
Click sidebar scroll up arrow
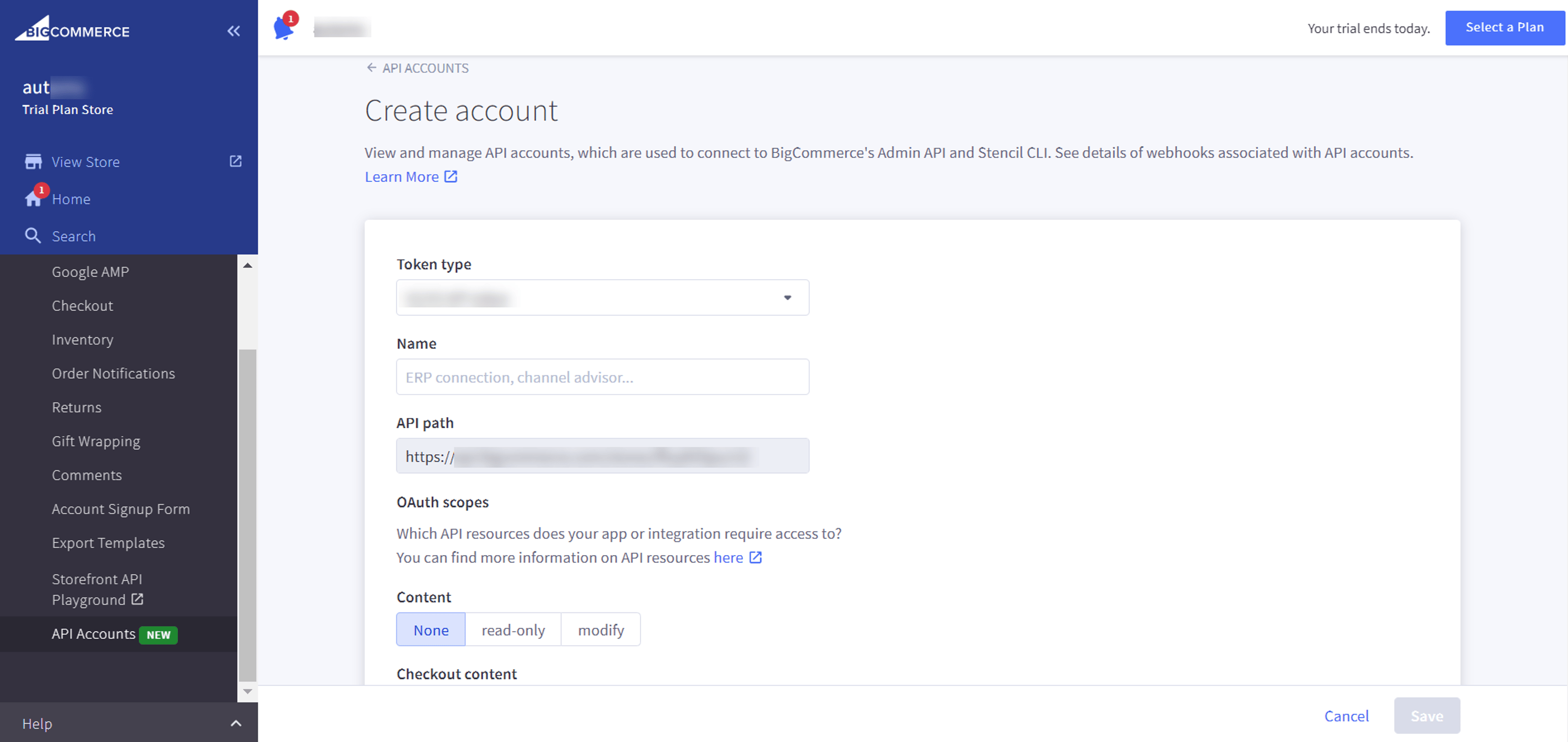(248, 265)
